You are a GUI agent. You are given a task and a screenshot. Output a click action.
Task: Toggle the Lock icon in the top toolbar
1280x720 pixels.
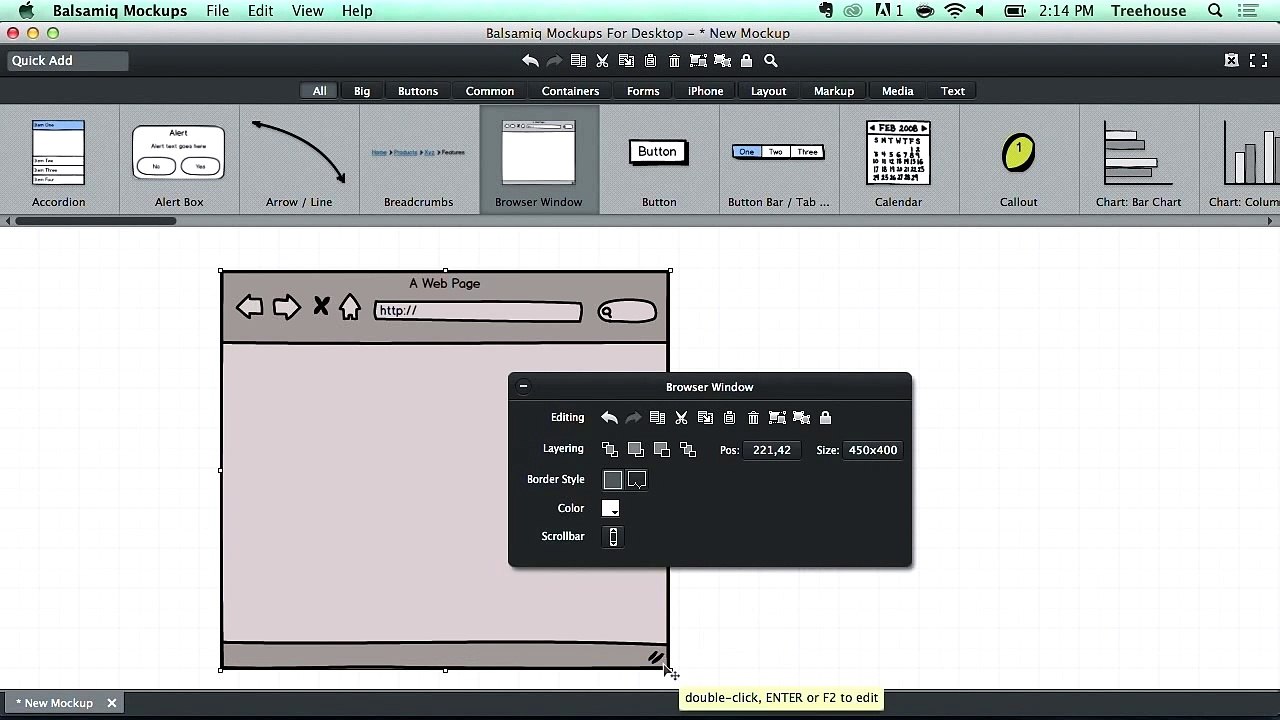[x=746, y=61]
